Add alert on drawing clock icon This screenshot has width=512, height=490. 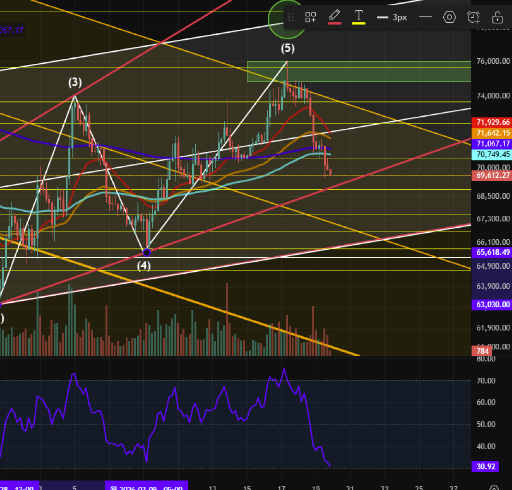click(473, 17)
